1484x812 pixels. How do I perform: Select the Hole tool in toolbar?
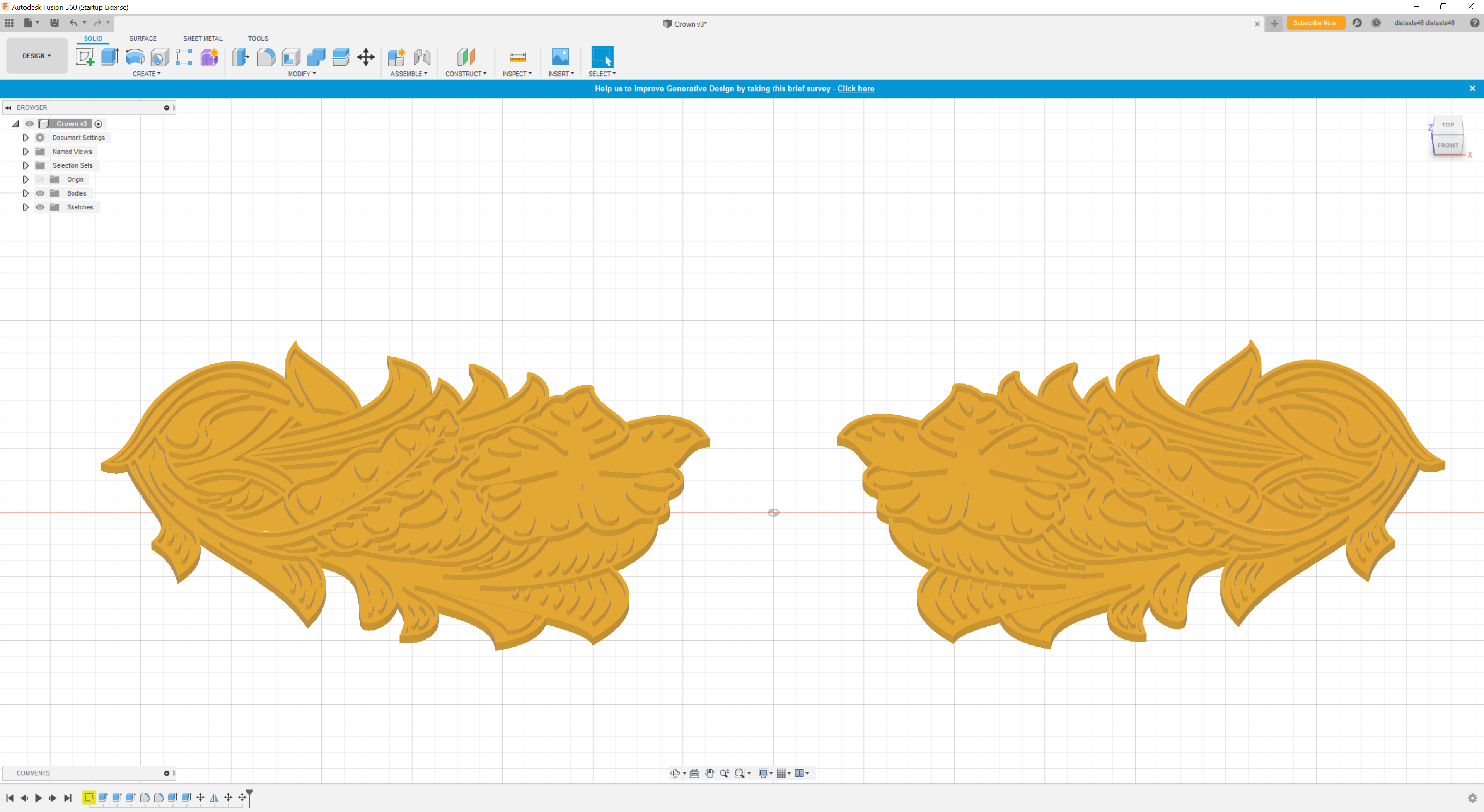(x=160, y=56)
